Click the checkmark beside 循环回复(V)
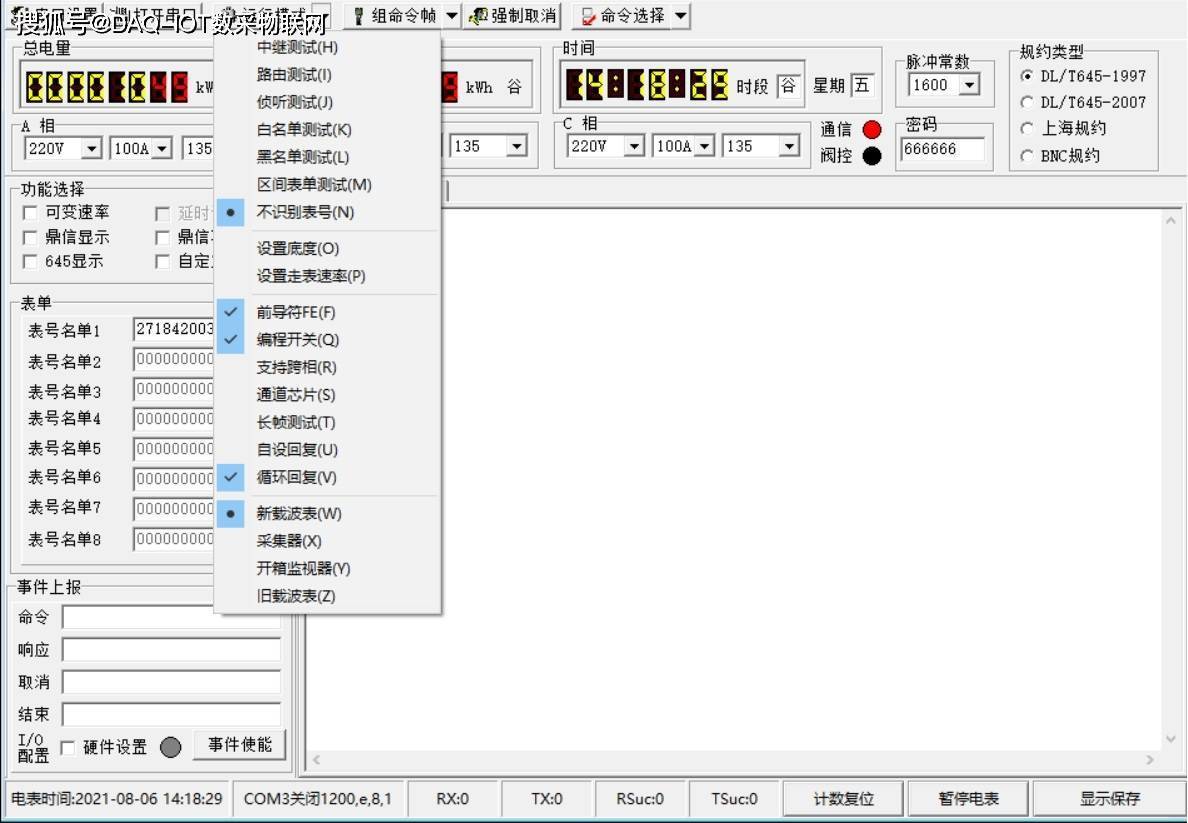The width and height of the screenshot is (1188, 823). point(231,478)
